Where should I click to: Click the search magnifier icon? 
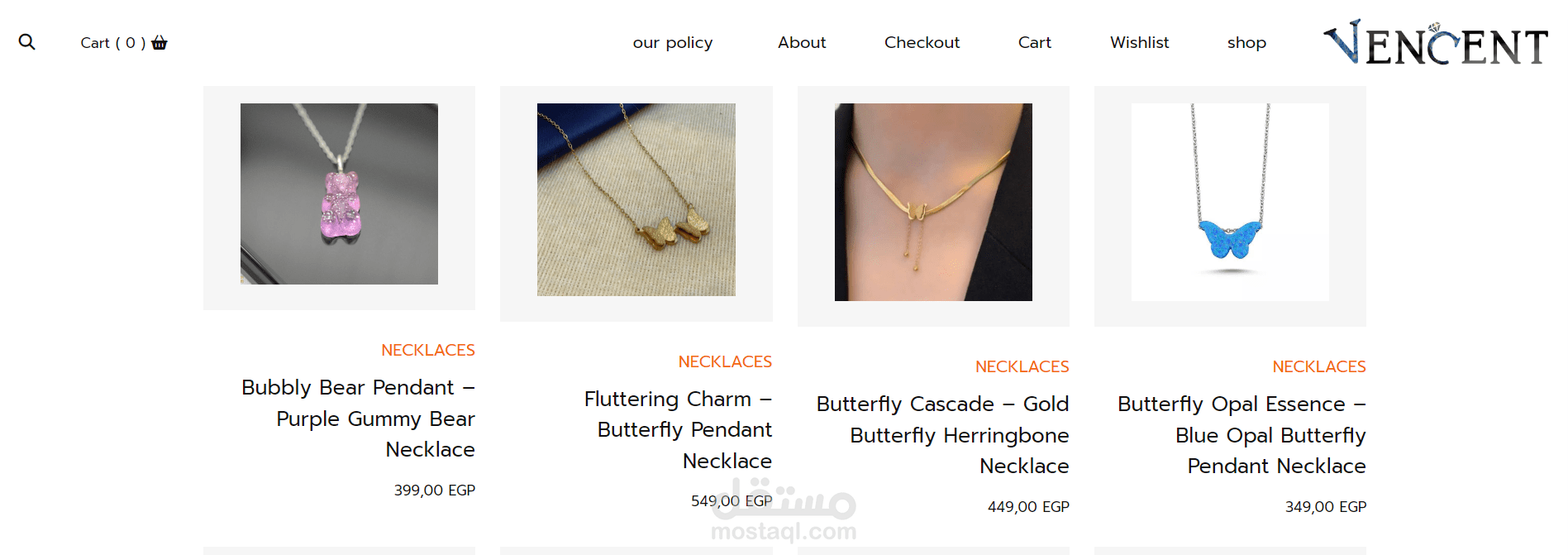pyautogui.click(x=27, y=42)
